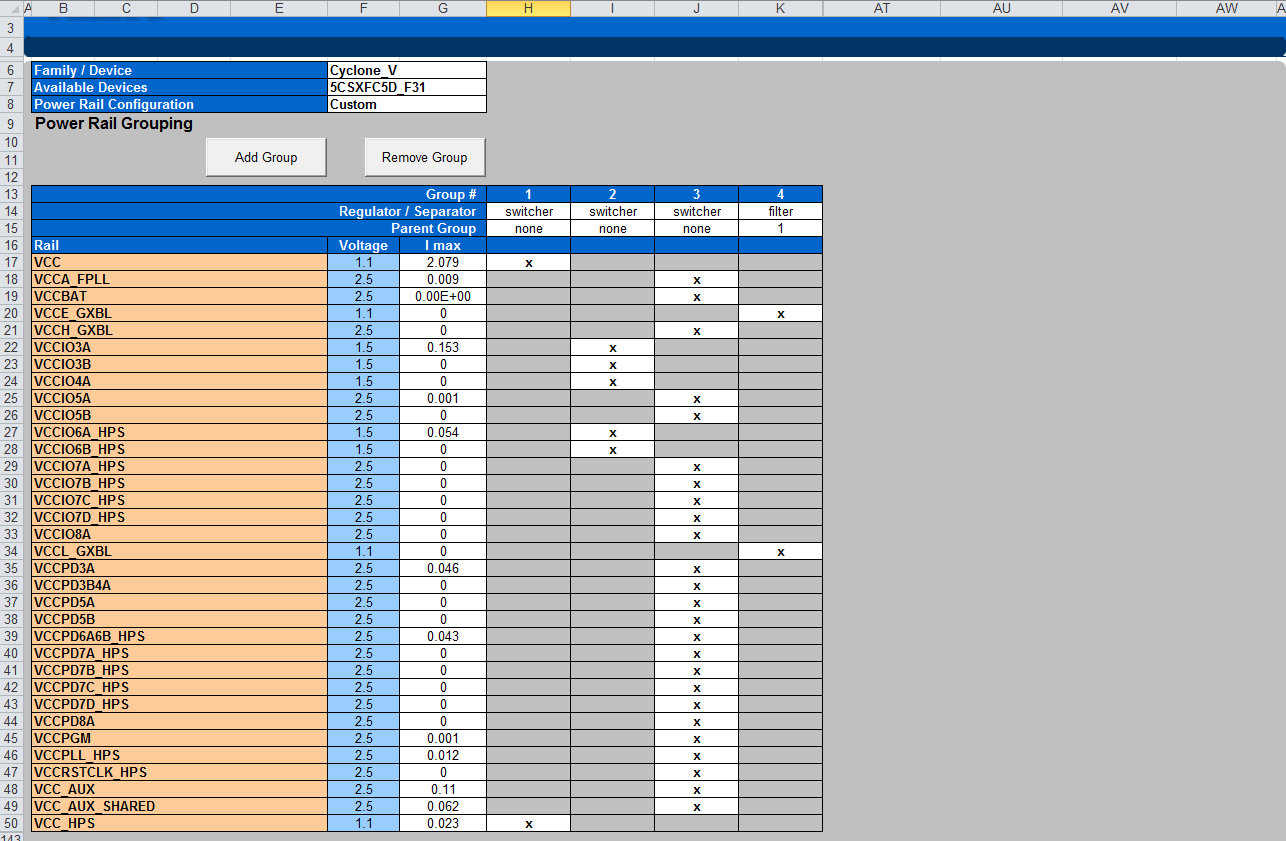Open the Available Devices cell 5CSXFC5D_F31
1286x841 pixels.
click(x=406, y=87)
